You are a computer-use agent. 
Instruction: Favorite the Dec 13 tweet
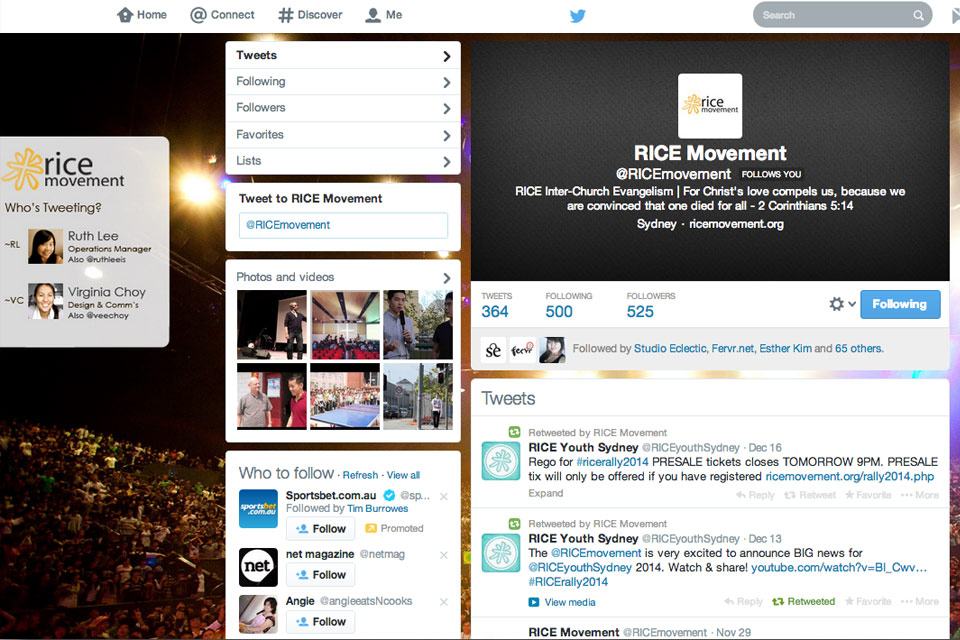click(868, 601)
